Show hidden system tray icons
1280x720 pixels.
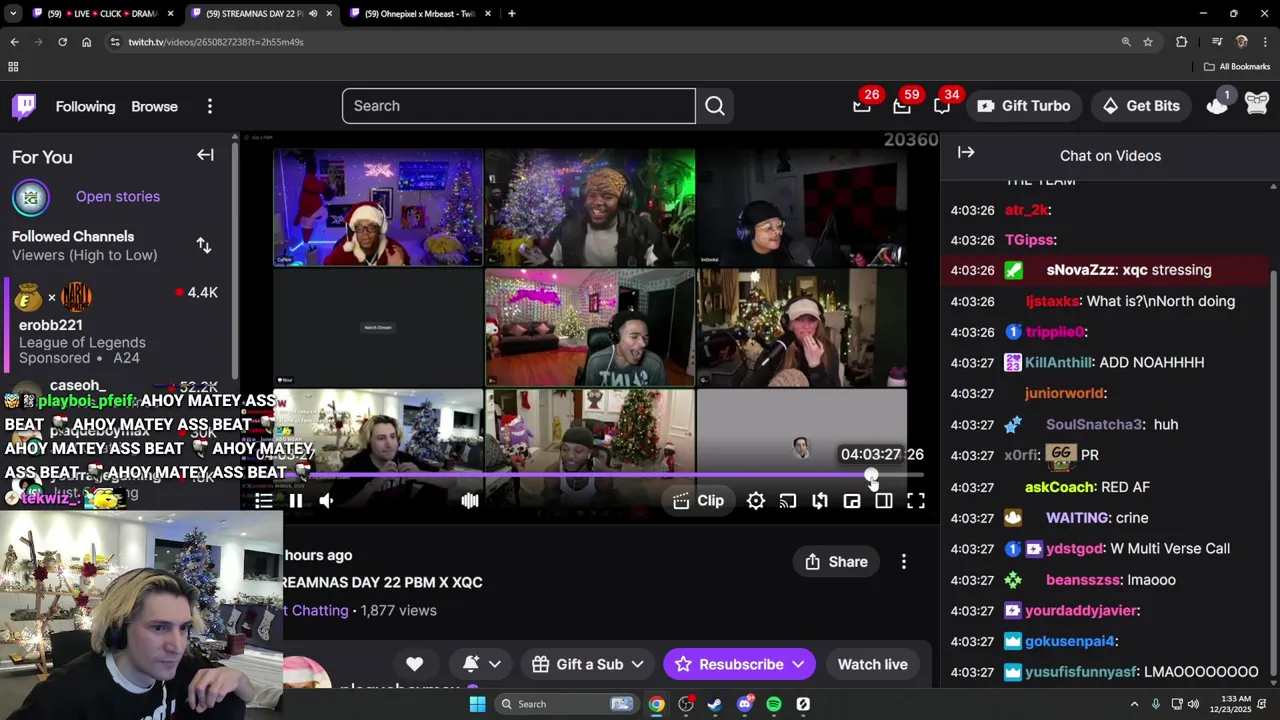pos(1134,704)
